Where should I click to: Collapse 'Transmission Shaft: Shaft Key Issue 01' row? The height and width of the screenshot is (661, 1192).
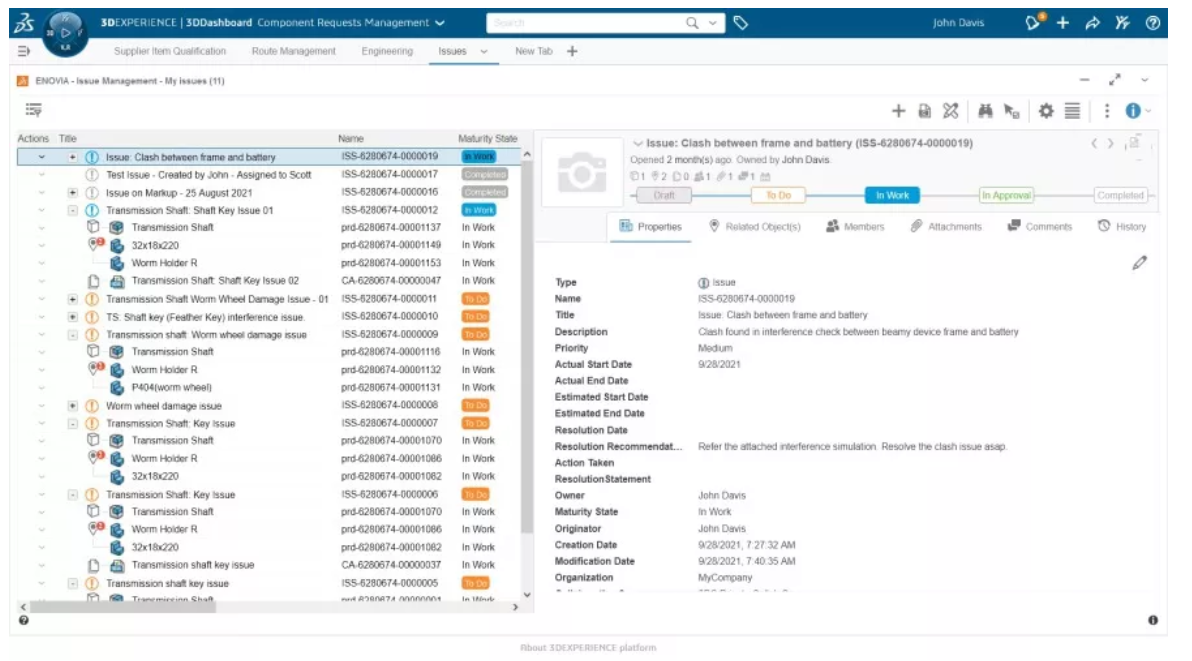pyautogui.click(x=72, y=210)
